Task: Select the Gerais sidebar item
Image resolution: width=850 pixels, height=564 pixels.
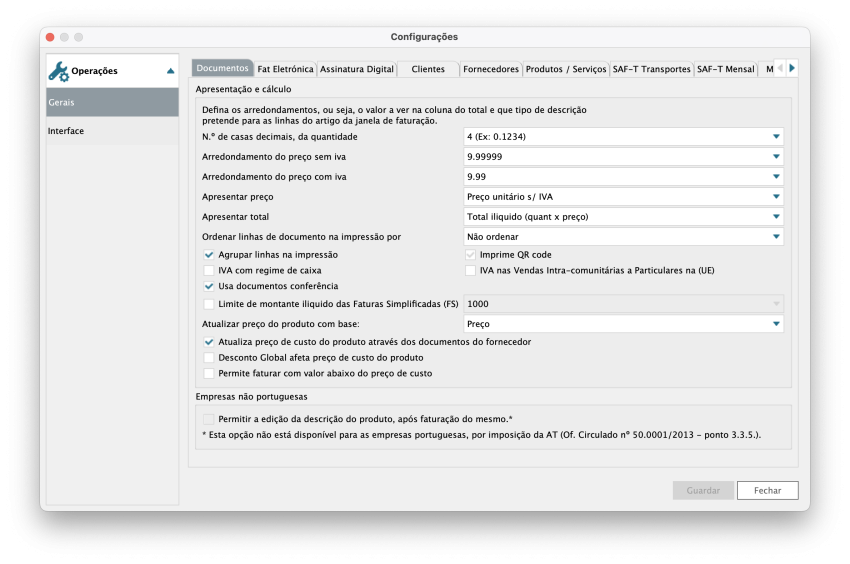Action: tap(112, 103)
